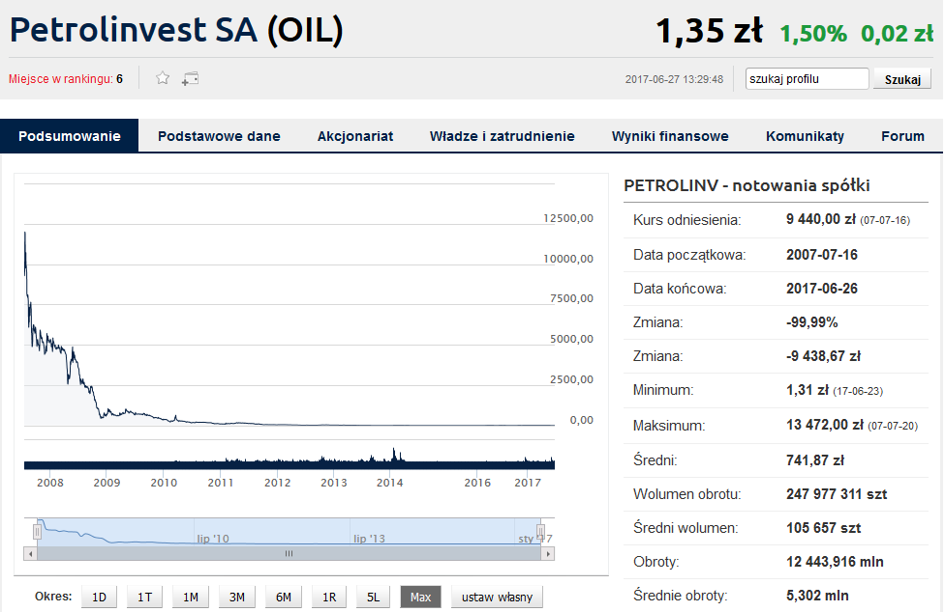945x612 pixels.
Task: Click the 5000,00 price axis label
Action: click(572, 339)
